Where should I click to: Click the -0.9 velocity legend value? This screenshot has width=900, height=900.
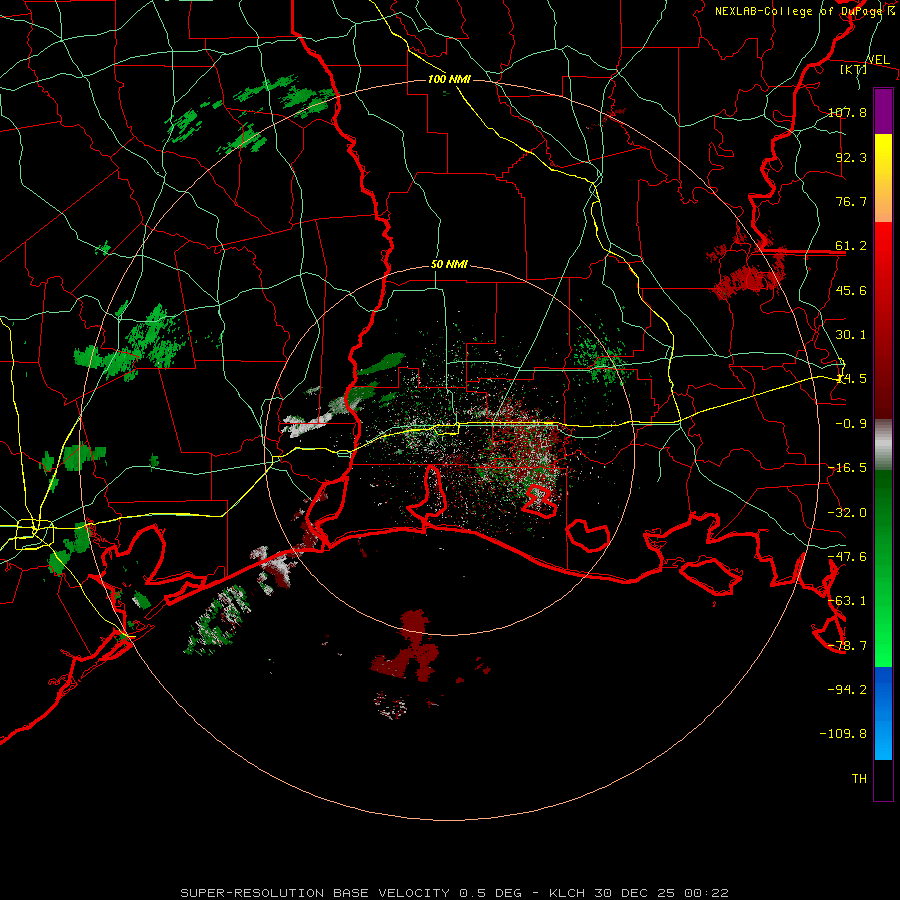[x=851, y=424]
